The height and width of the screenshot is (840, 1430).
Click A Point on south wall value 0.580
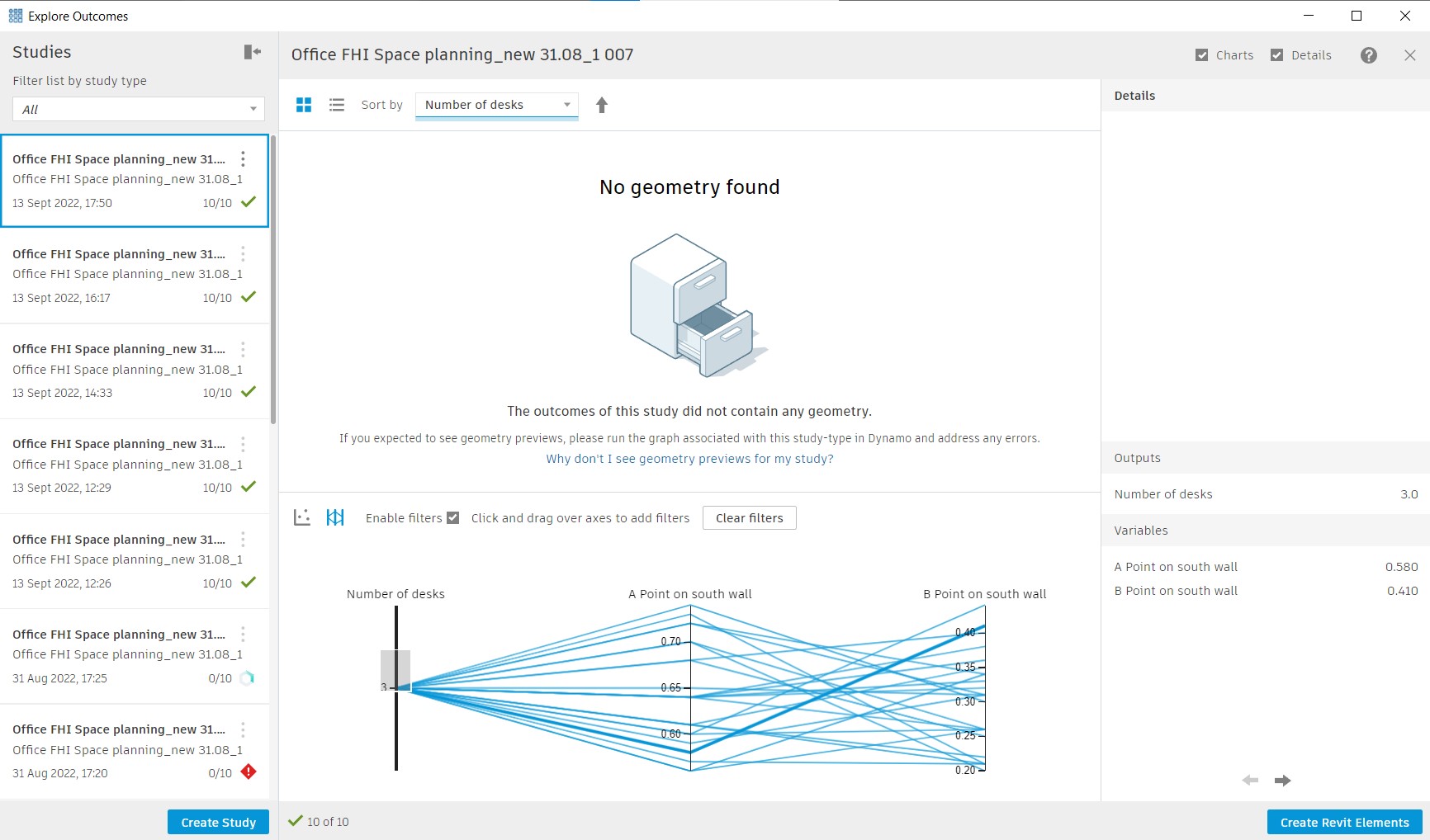click(1401, 567)
